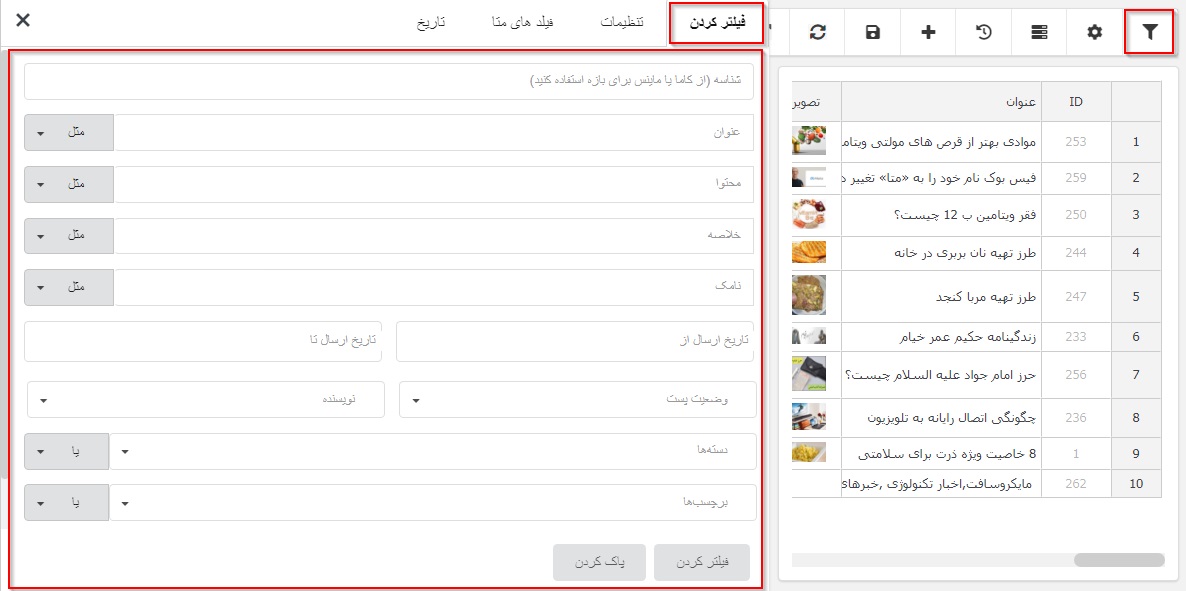
Task: Click the plus icon to add new
Action: tap(928, 32)
